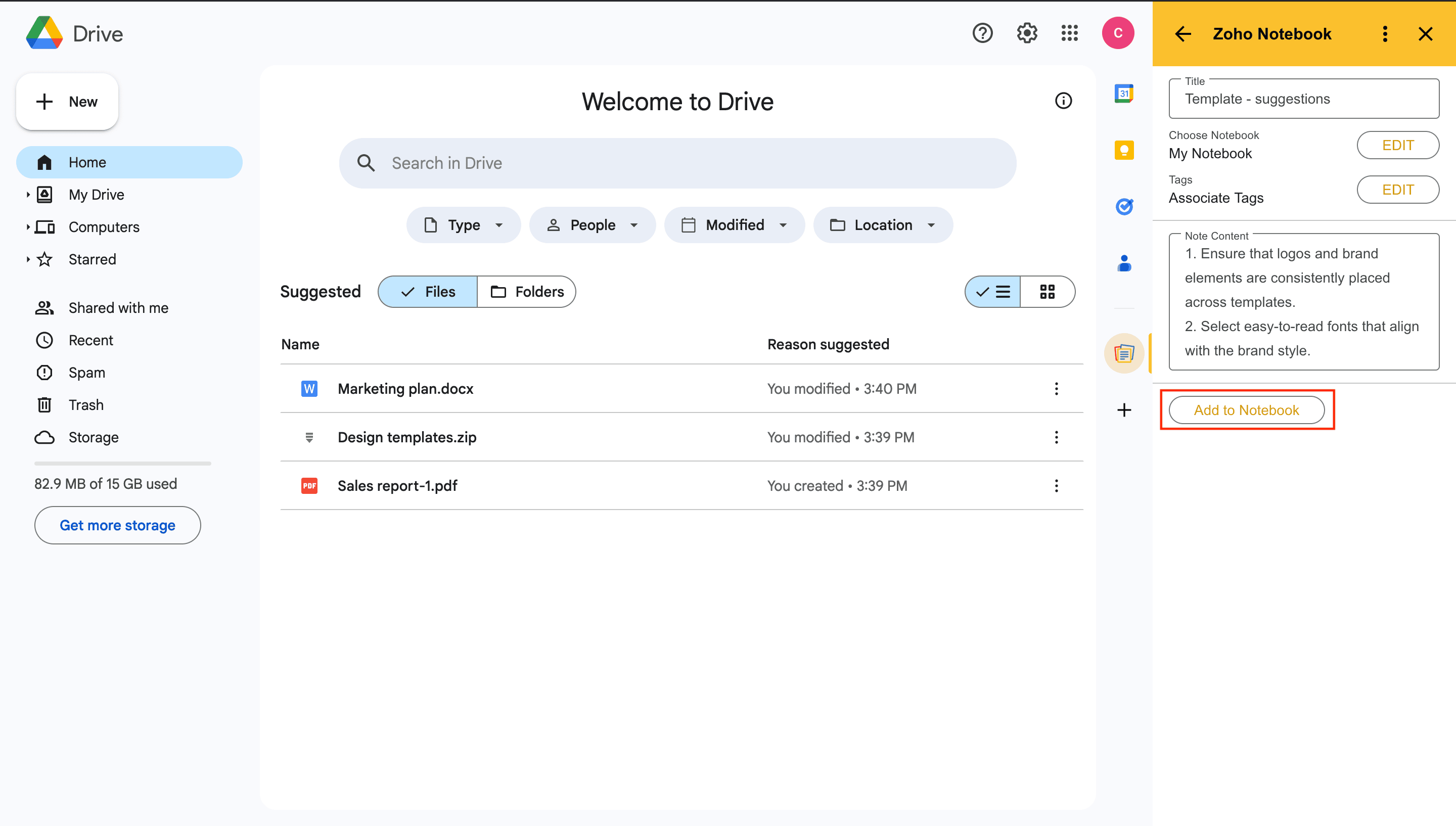Open Contacts side panel icon
The height and width of the screenshot is (826, 1456).
coord(1124,263)
